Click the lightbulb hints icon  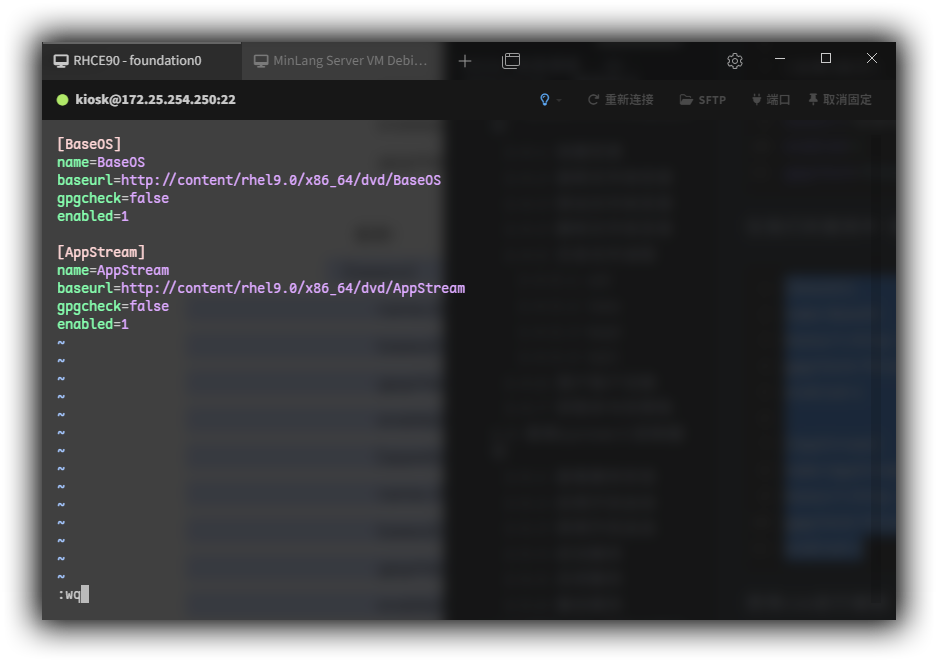(x=544, y=100)
